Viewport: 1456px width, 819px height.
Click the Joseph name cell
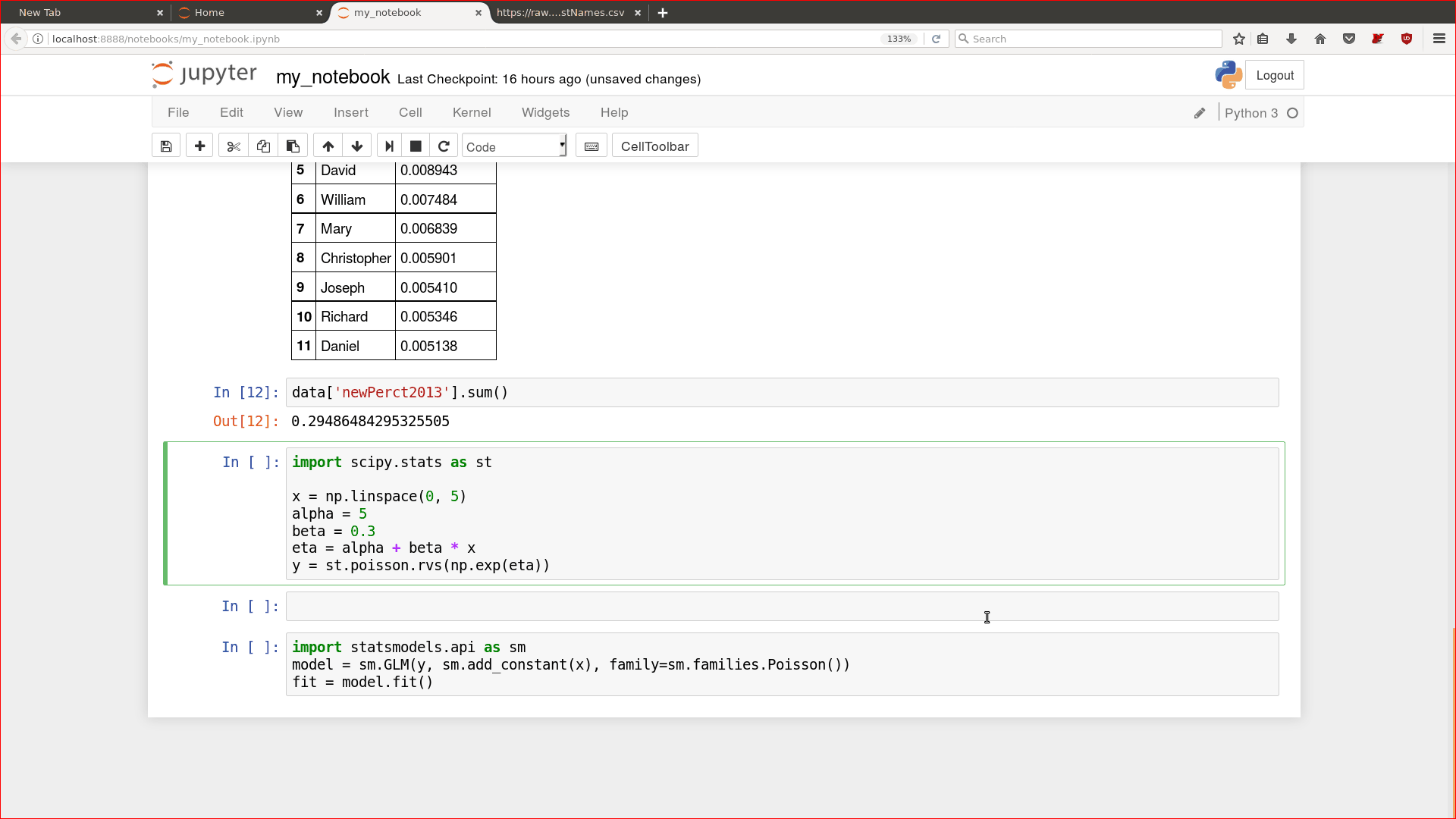pos(356,287)
